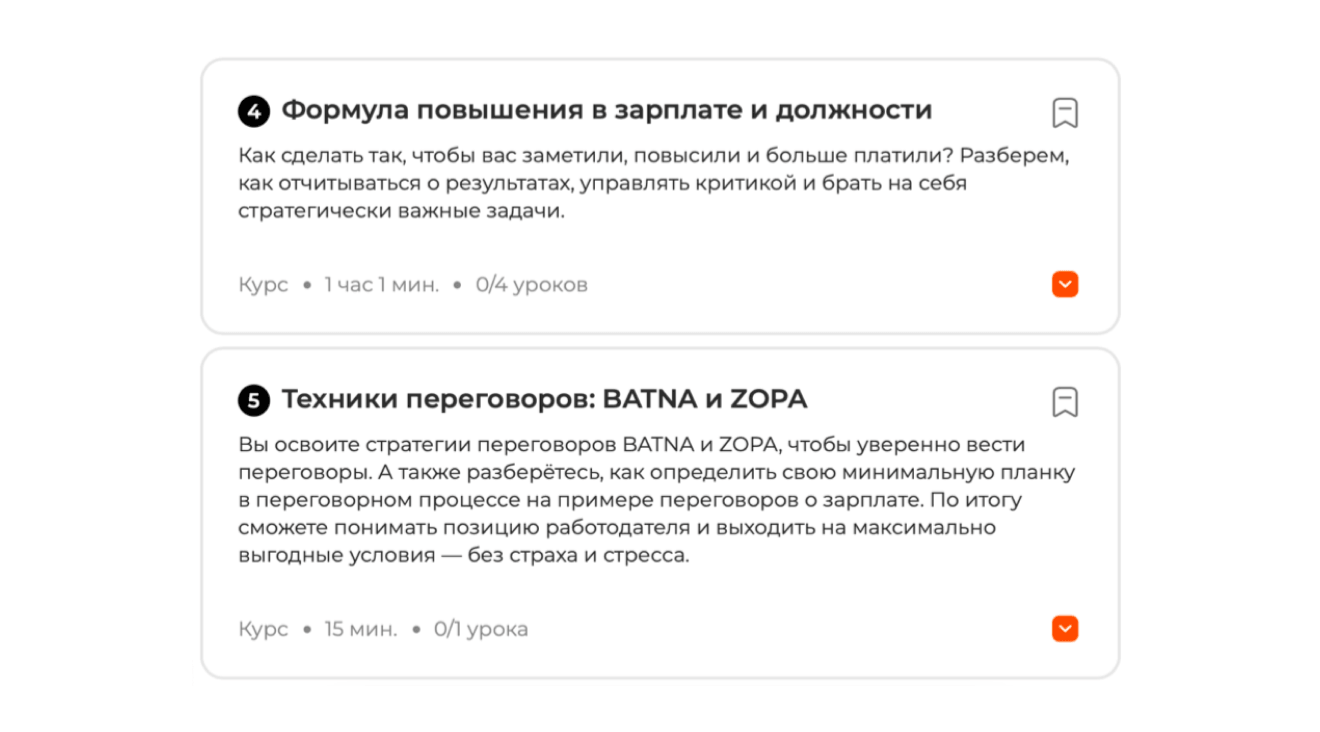Viewport: 1320px width, 732px height.
Task: Click the line starting "Как сделать так"
Action: coord(654,157)
